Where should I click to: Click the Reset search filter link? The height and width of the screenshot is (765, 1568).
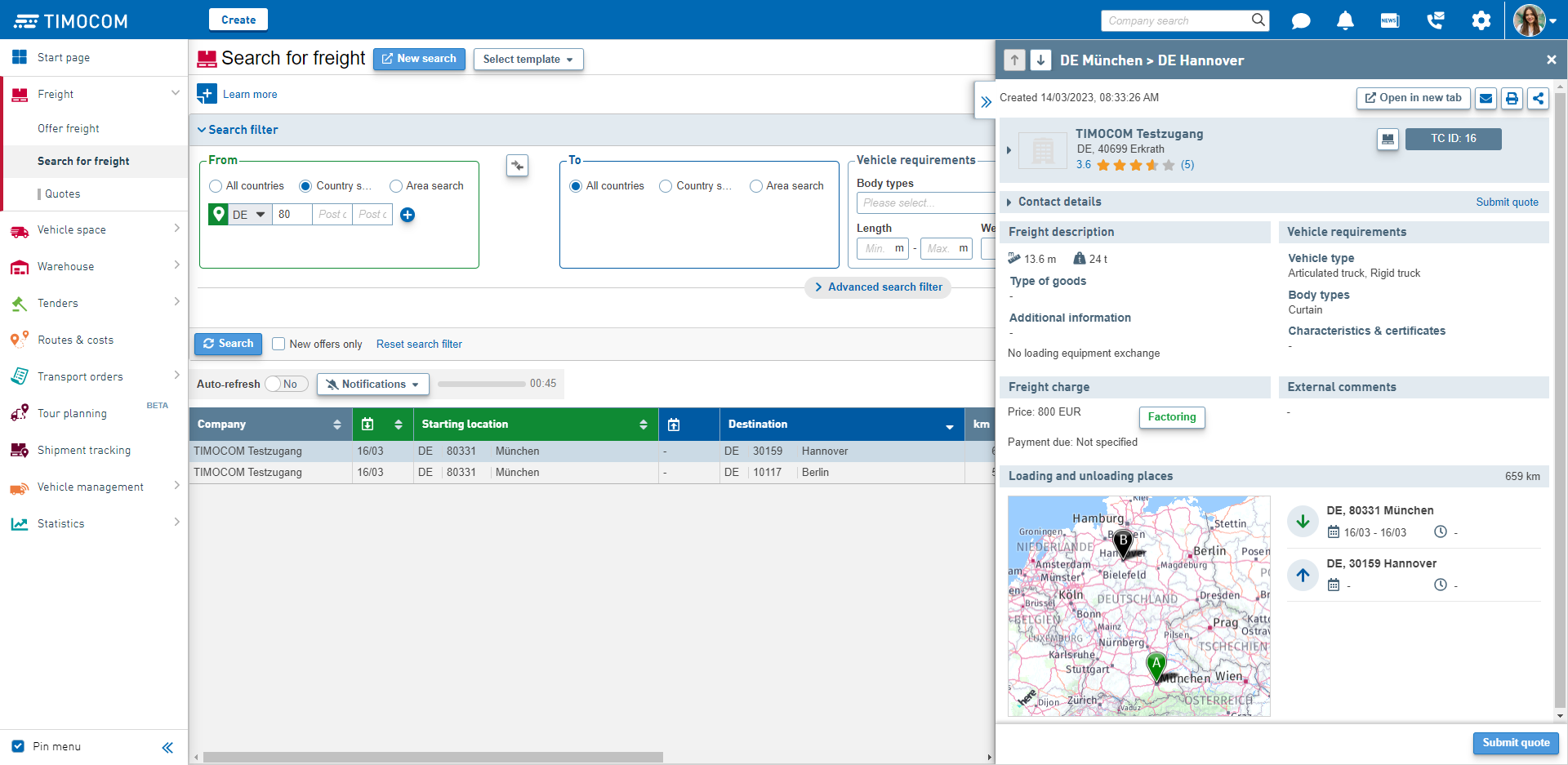point(419,344)
